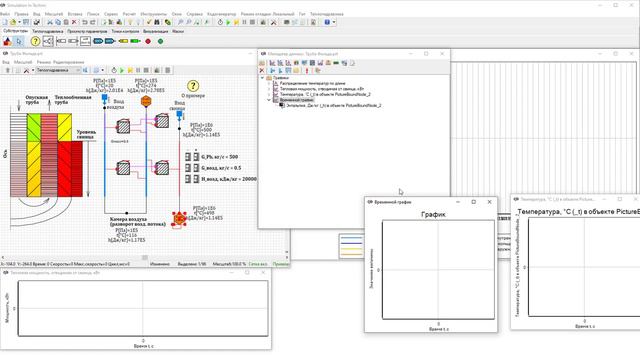The image size is (640, 360).
Task: Delete selection with the red X in main toolbar
Action: pos(74,22)
